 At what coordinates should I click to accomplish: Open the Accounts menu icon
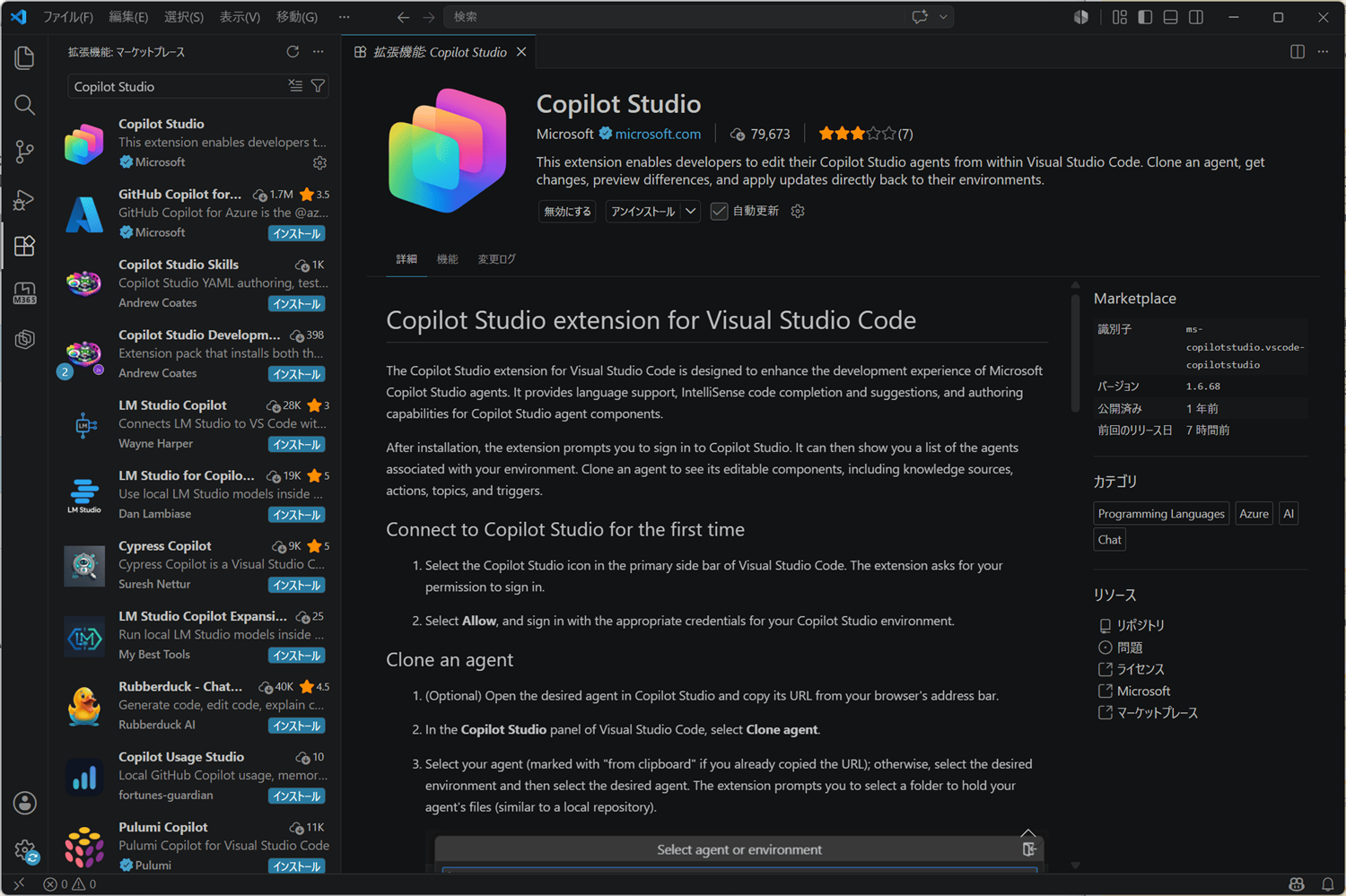click(x=25, y=803)
